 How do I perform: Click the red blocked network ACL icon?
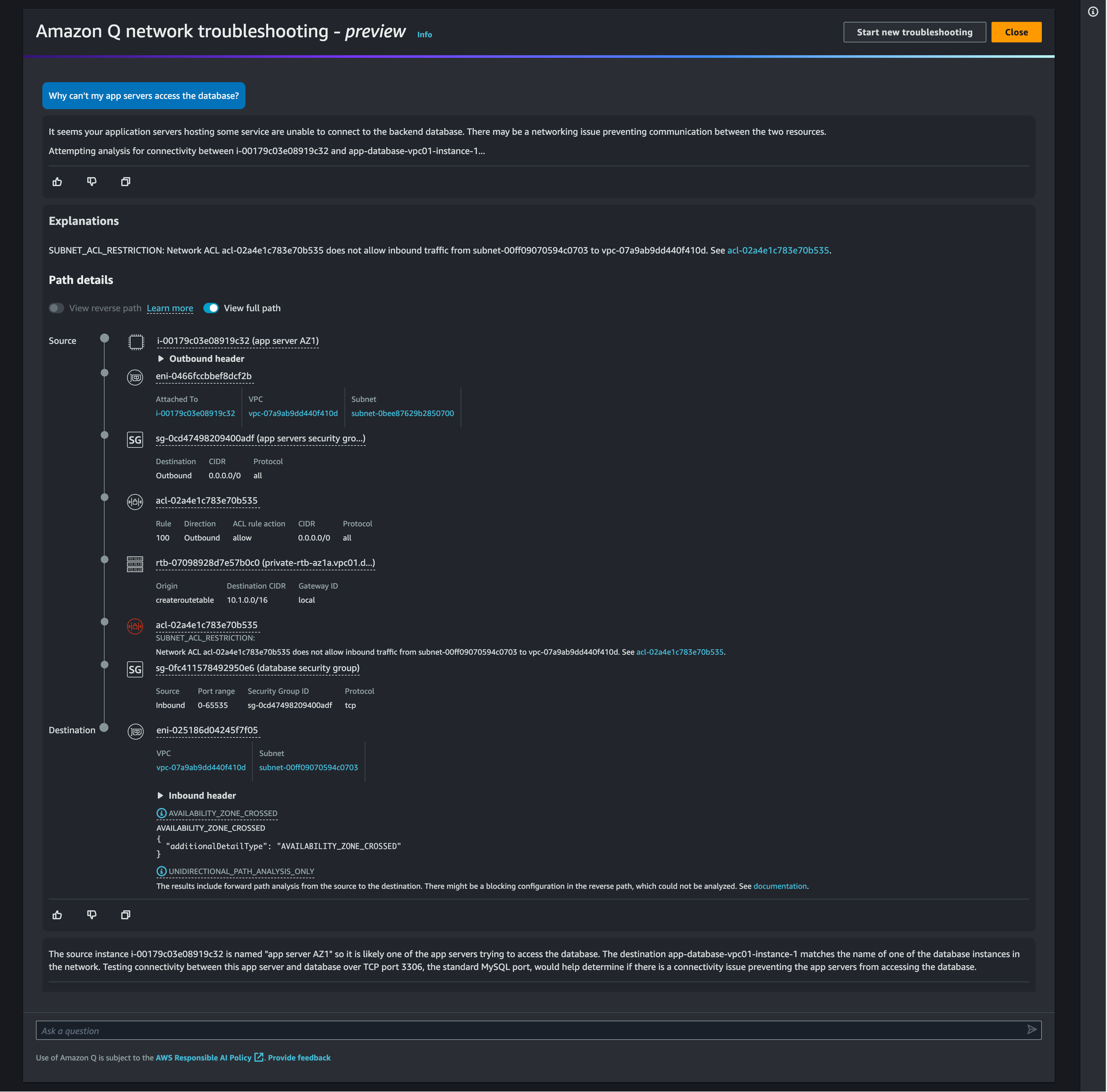135,626
